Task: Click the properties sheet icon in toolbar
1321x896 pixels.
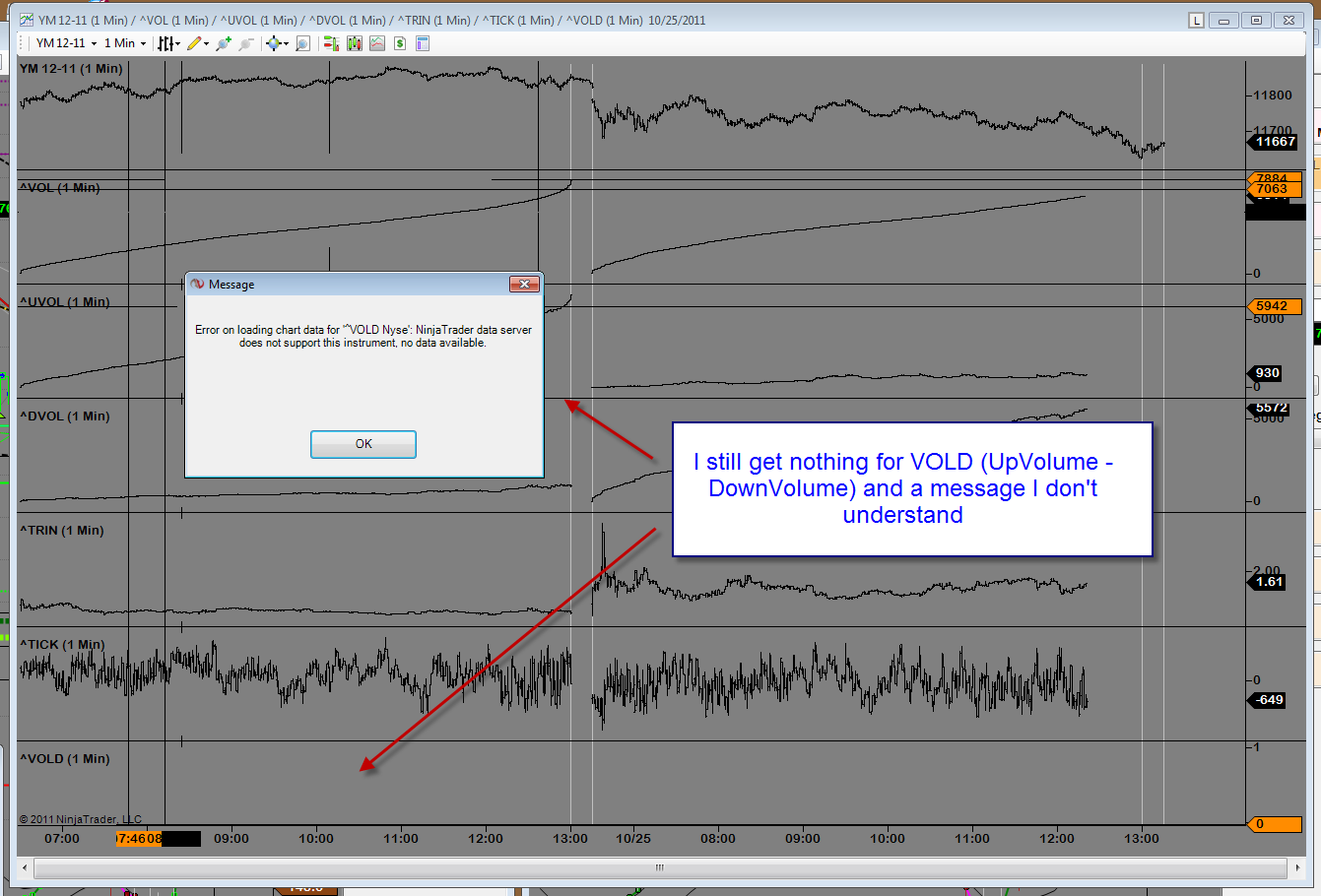Action: click(x=423, y=43)
